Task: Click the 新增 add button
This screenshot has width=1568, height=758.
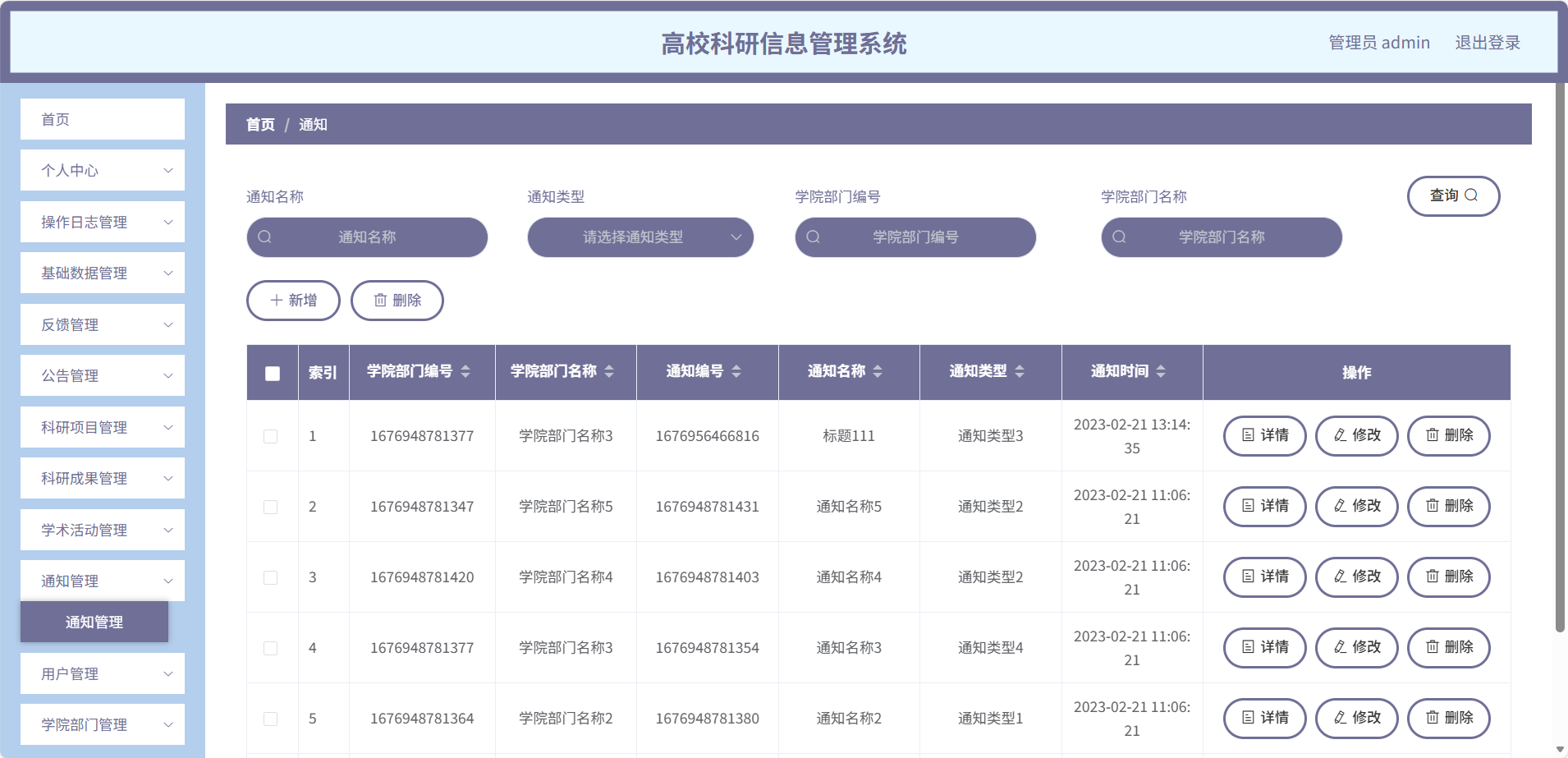Action: tap(293, 301)
